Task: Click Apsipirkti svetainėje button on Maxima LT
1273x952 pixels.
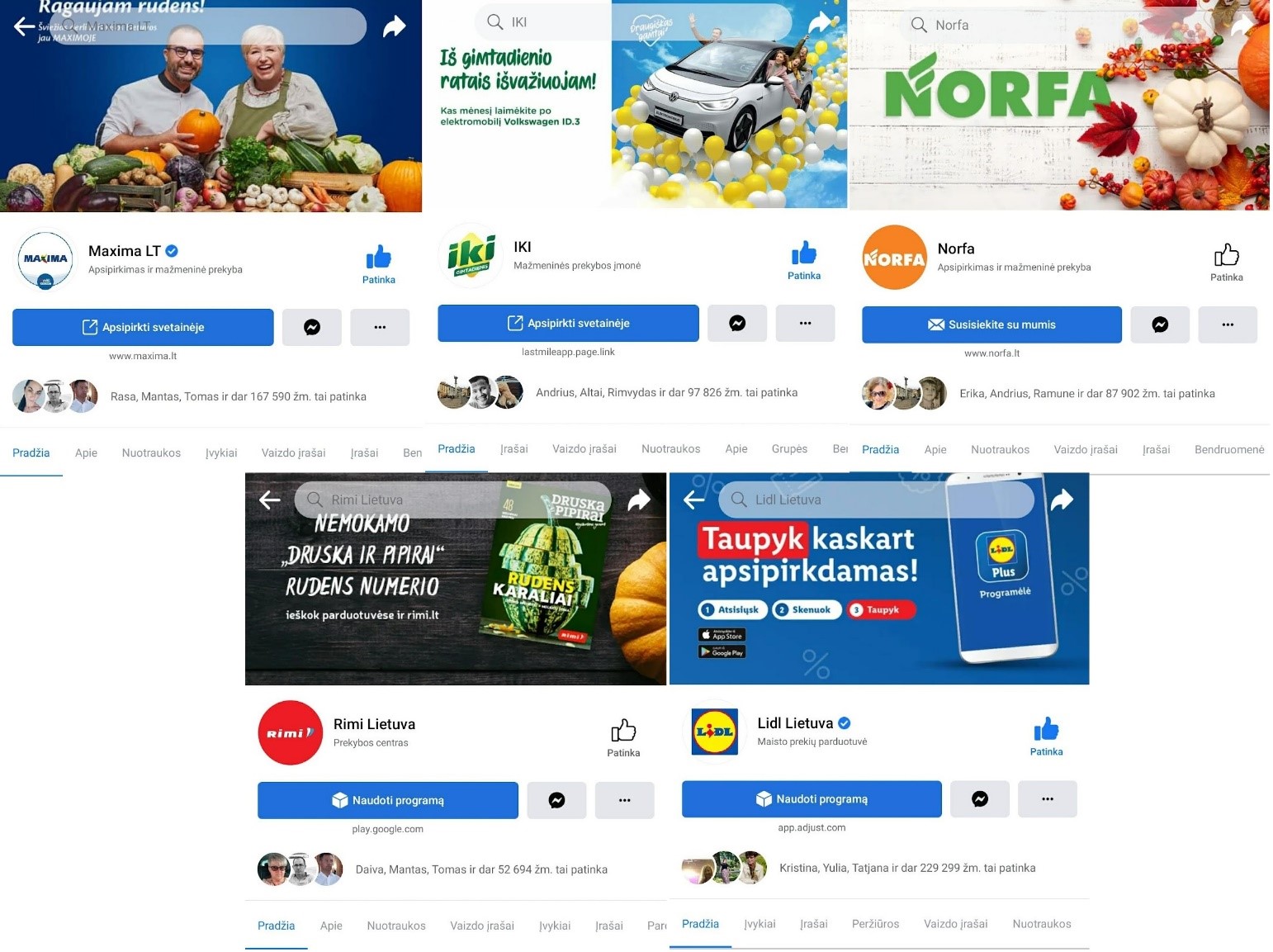Action: click(143, 328)
